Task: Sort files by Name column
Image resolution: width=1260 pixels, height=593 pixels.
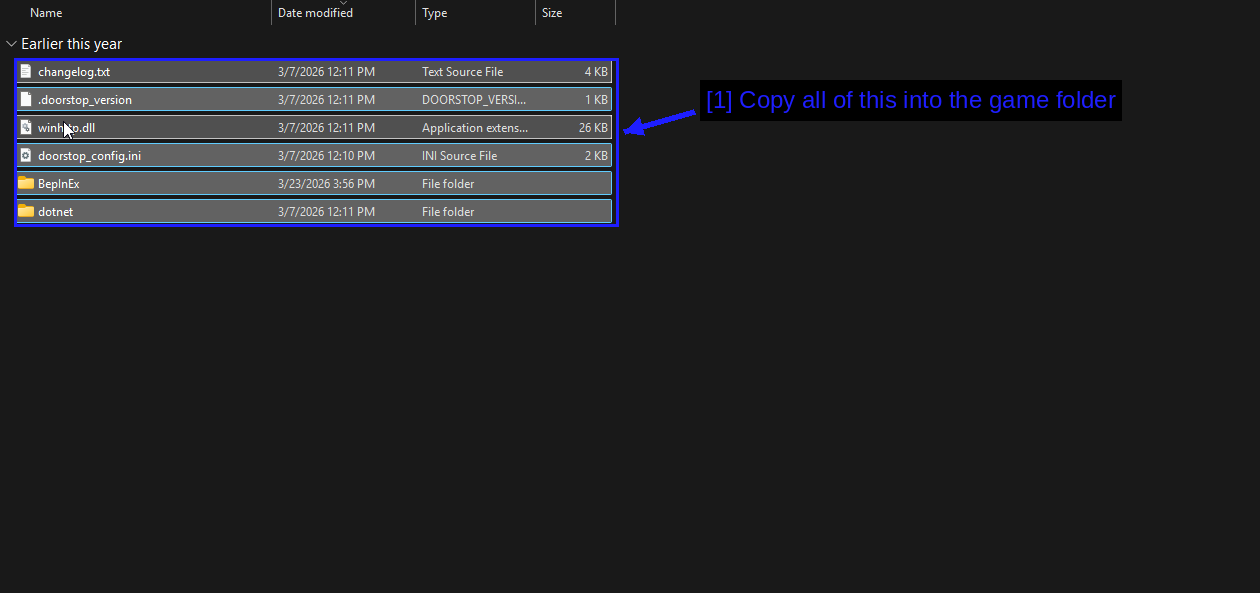Action: point(46,13)
